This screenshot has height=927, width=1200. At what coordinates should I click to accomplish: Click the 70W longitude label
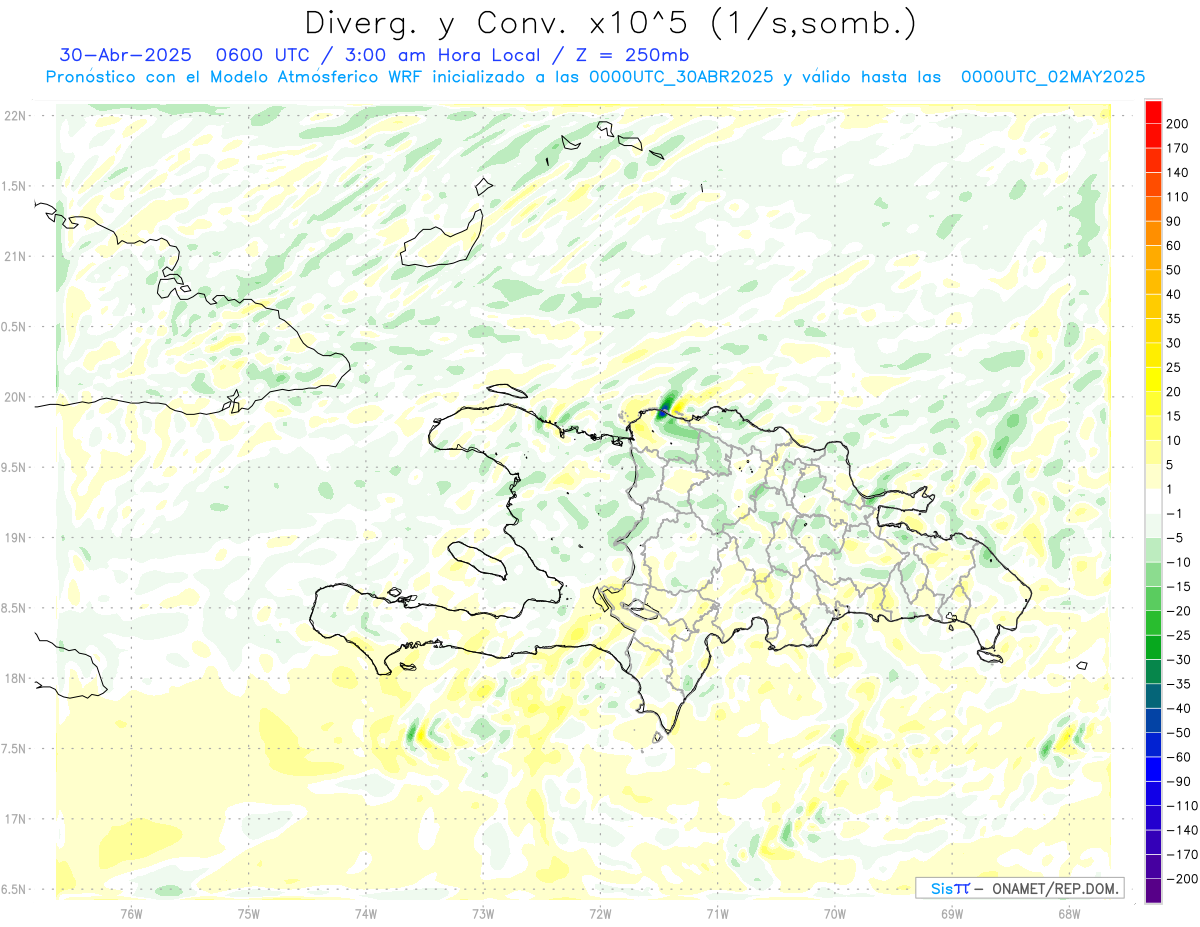point(834,913)
